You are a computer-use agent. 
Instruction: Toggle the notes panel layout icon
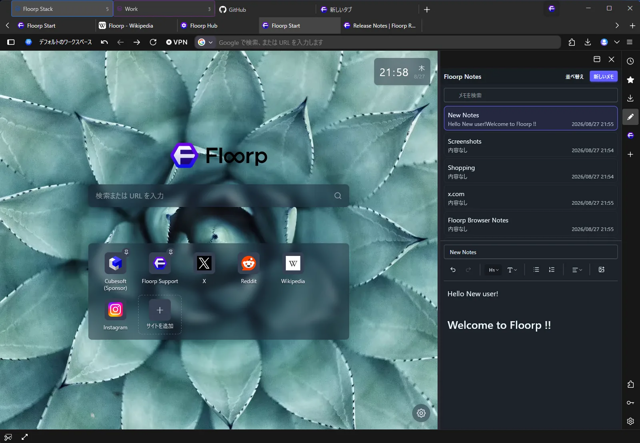pyautogui.click(x=597, y=59)
